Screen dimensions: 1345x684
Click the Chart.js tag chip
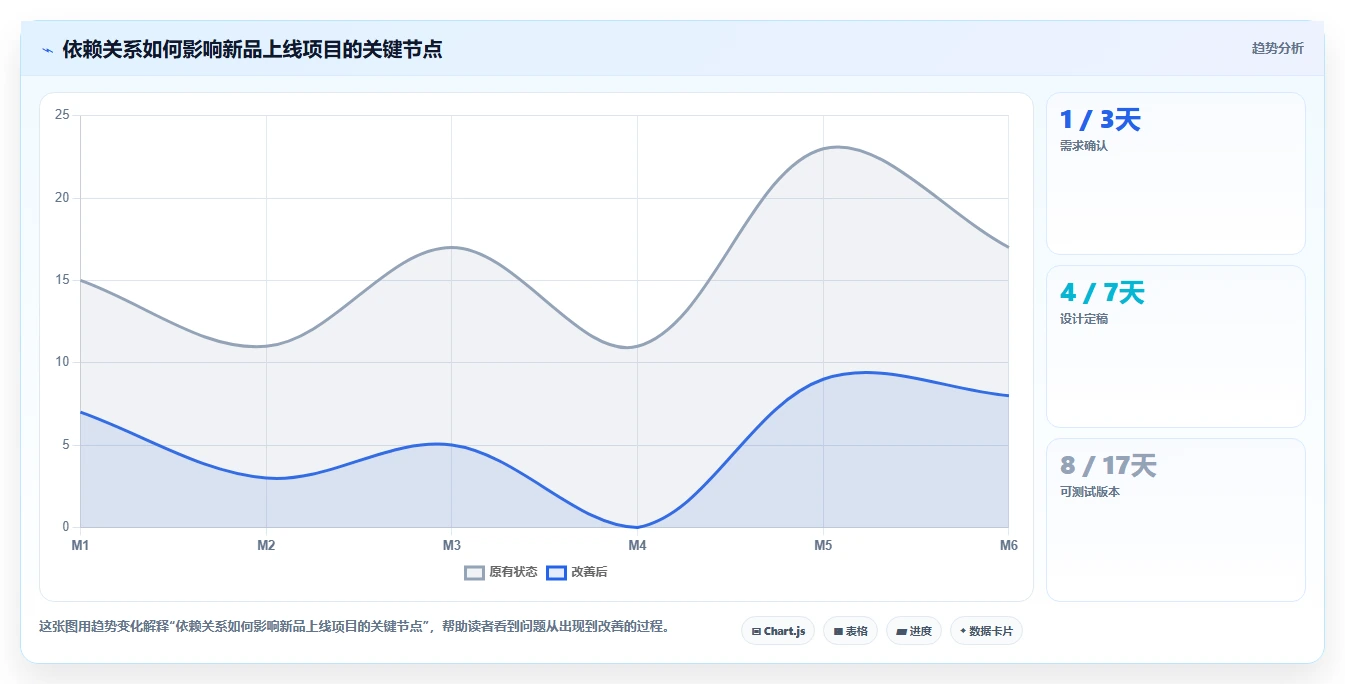[778, 631]
